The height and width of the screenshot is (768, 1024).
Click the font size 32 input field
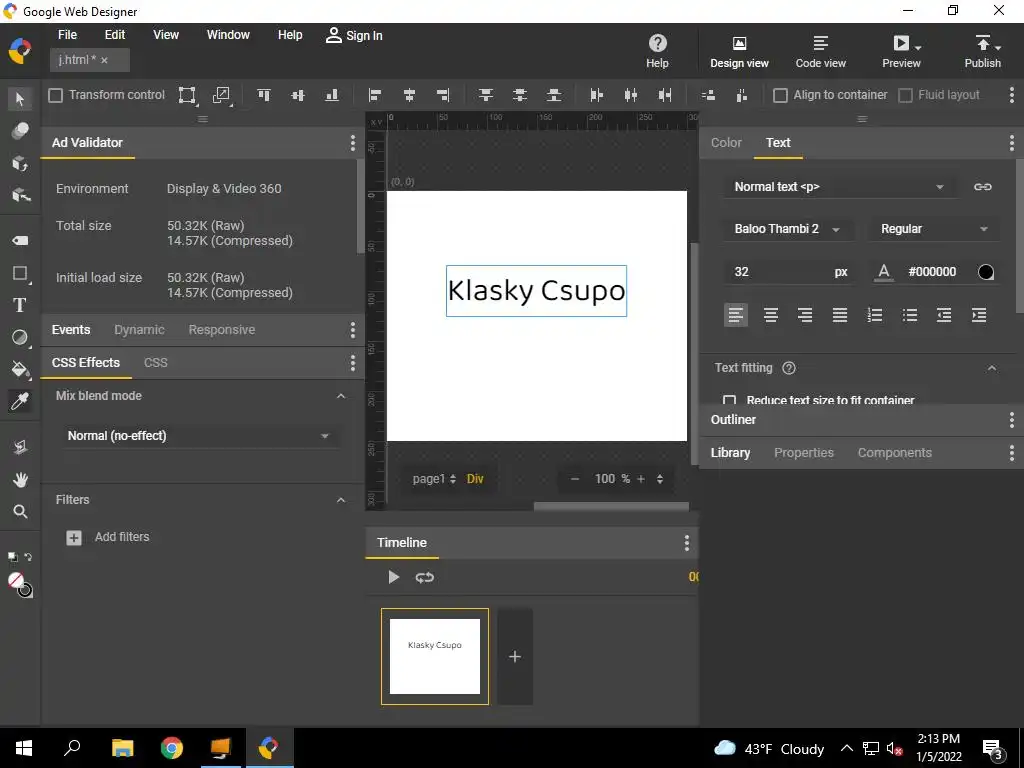(x=790, y=272)
